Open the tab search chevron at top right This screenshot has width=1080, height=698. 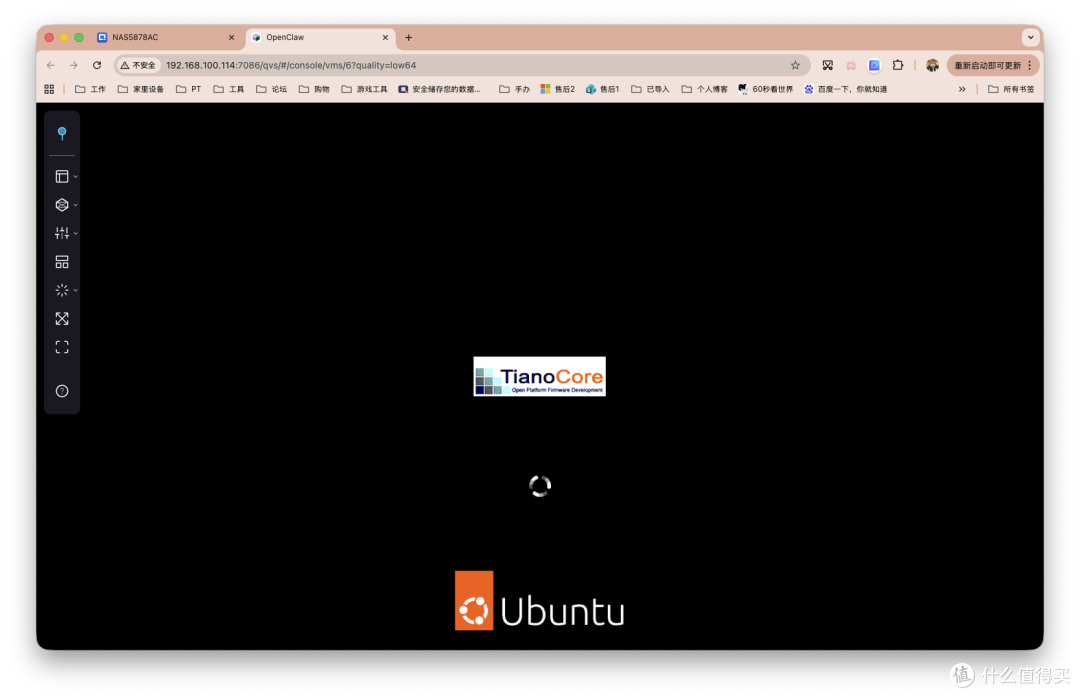1030,37
